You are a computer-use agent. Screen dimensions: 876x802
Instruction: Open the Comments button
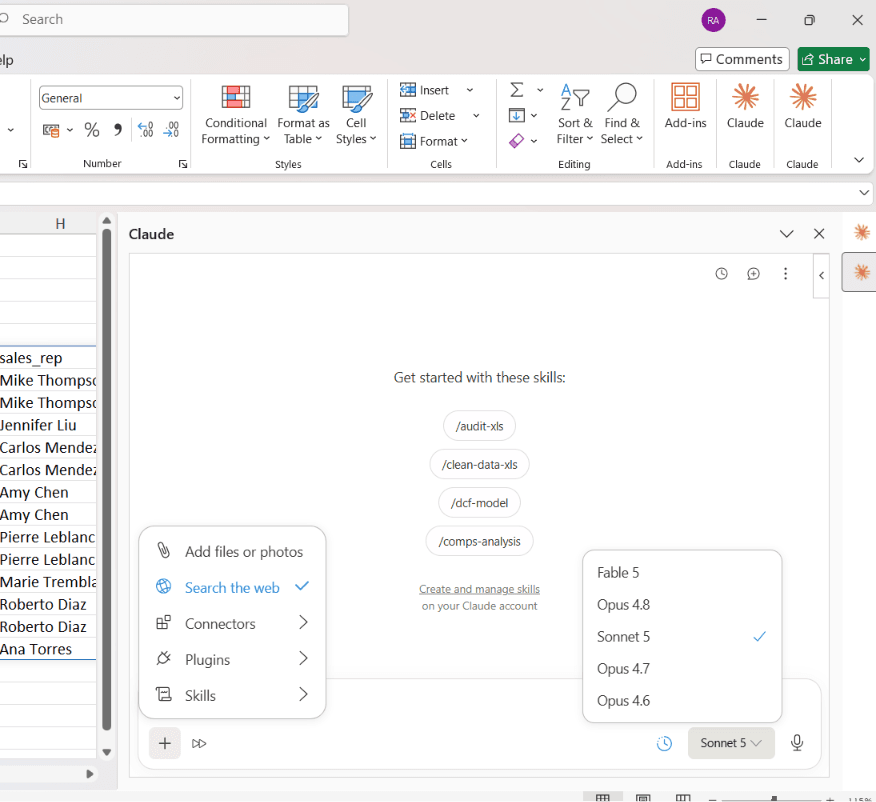click(x=742, y=59)
